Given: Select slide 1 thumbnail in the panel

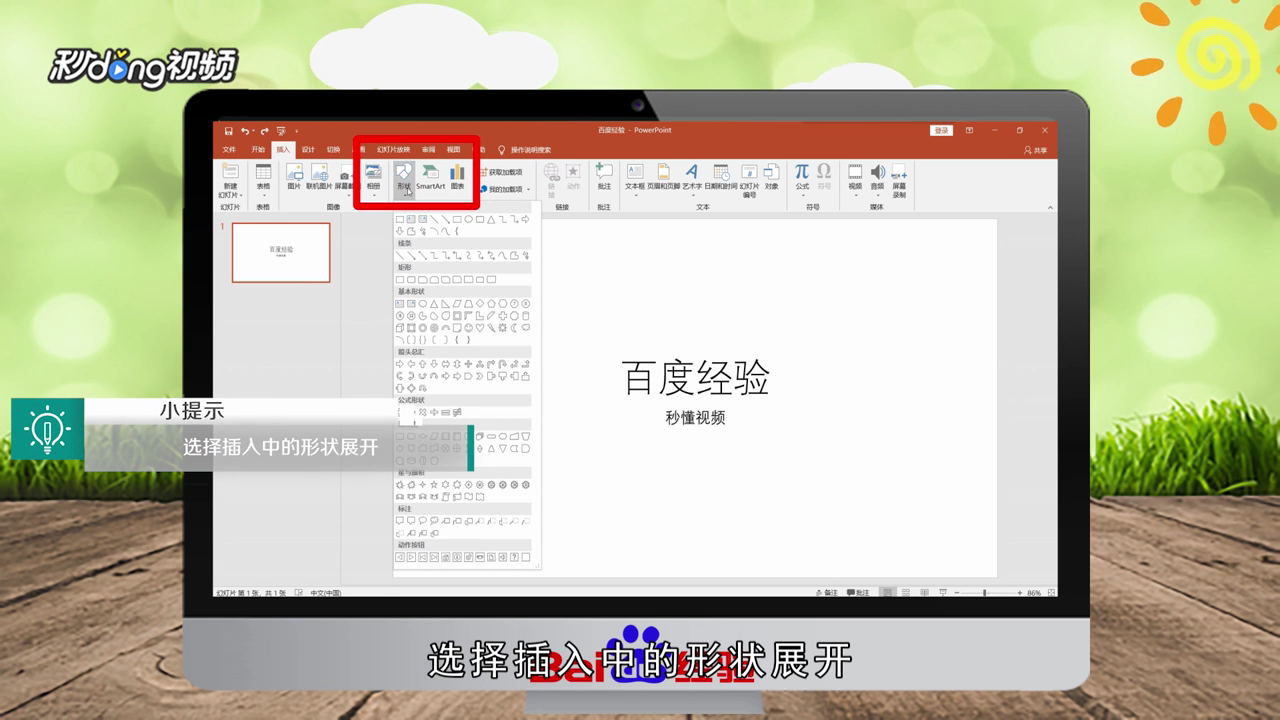Looking at the screenshot, I should click(x=281, y=252).
